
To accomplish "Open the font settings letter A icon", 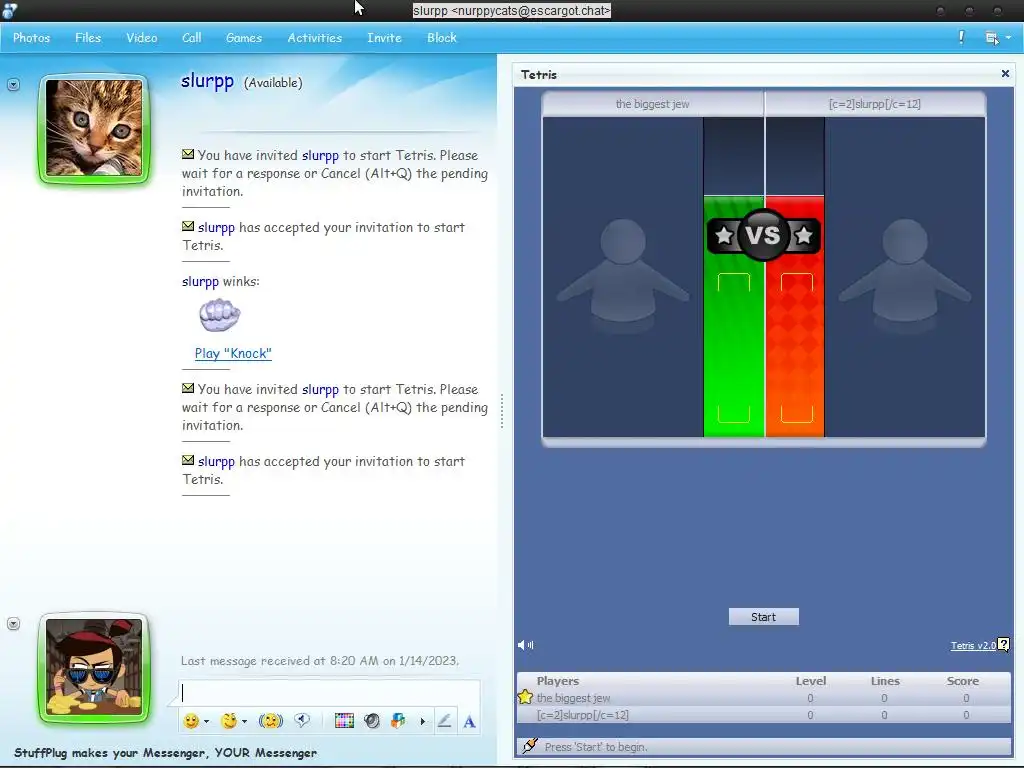I will point(469,722).
